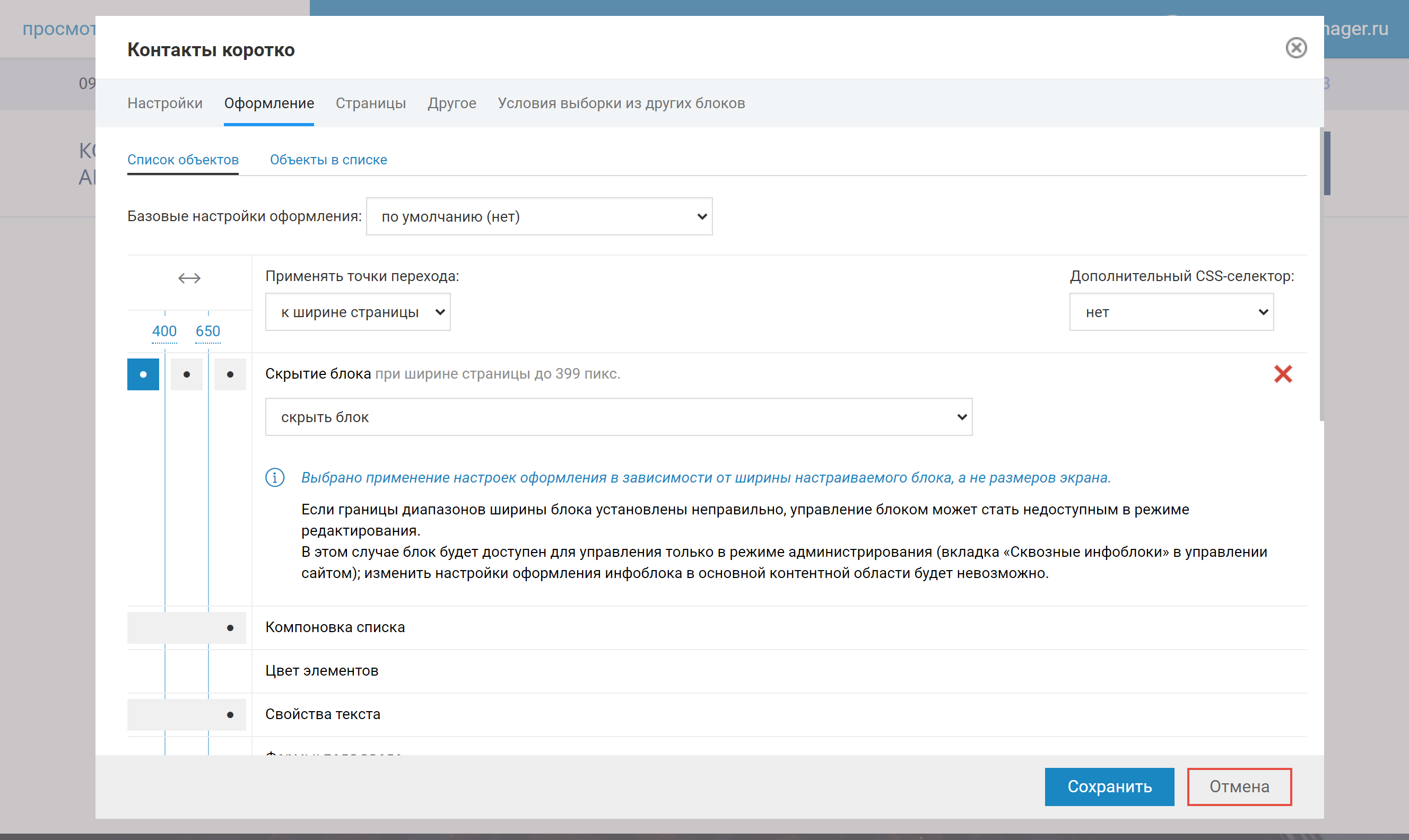Close the dialog with the circled X

tap(1295, 48)
